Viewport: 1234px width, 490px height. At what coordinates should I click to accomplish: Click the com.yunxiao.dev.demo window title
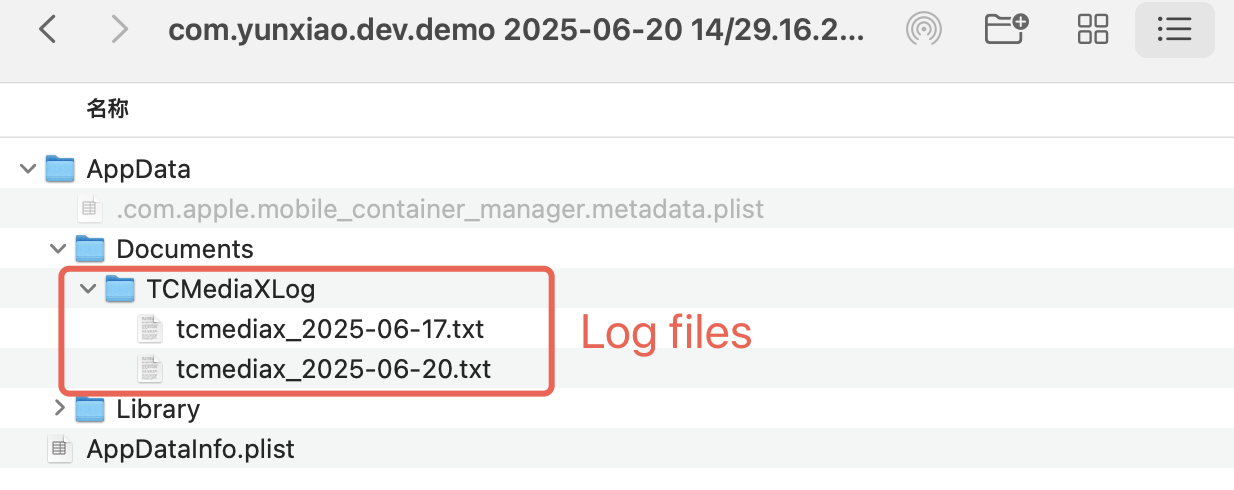coord(517,30)
